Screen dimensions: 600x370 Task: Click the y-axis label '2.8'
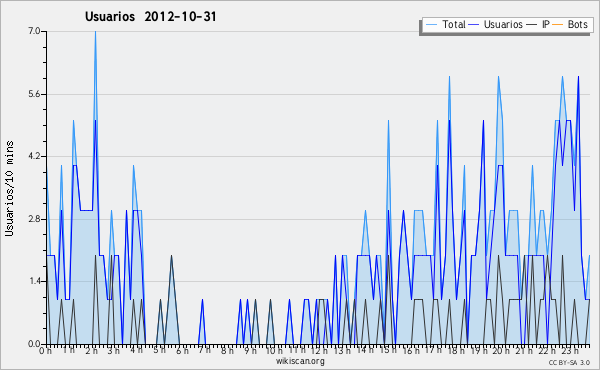(34, 219)
